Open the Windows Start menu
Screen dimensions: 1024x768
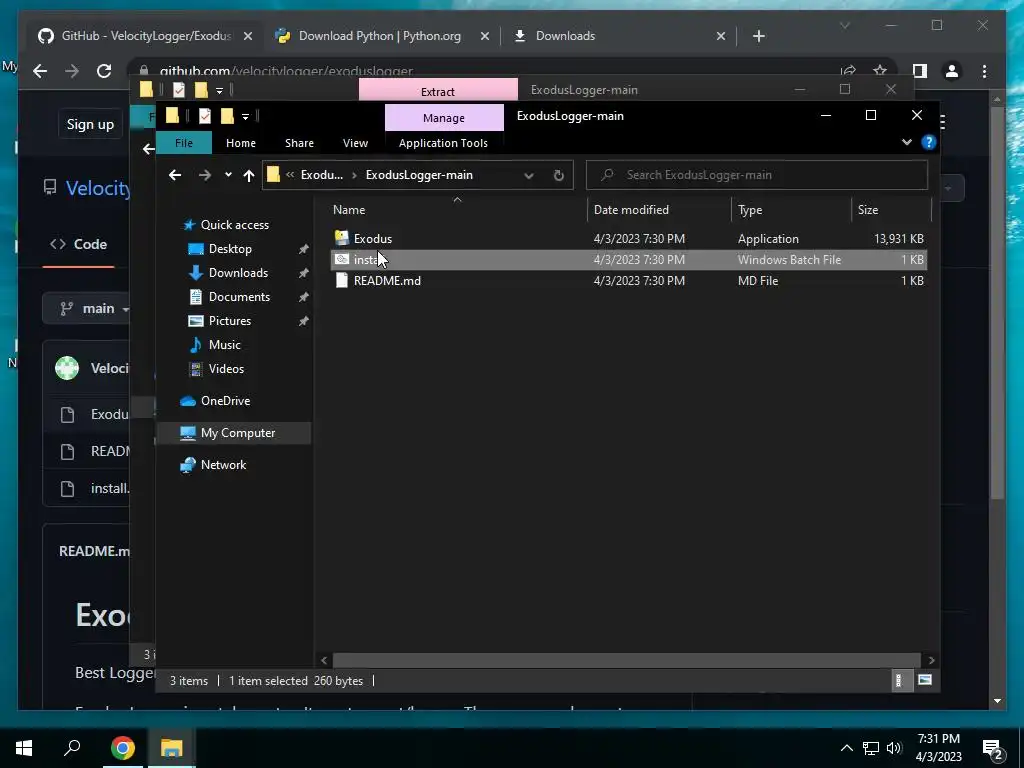24,748
